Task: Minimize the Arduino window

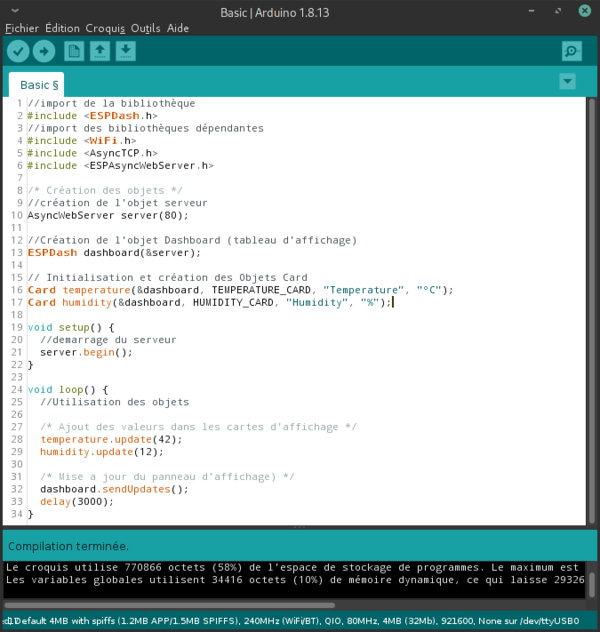Action: point(531,11)
